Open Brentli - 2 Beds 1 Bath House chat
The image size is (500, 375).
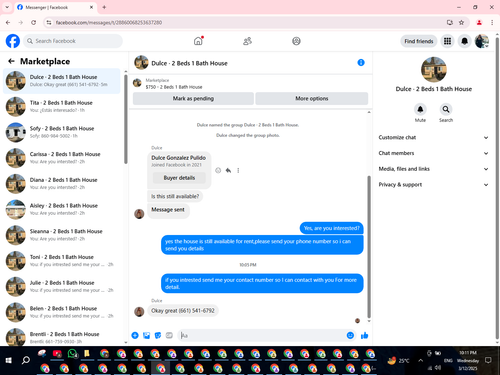click(62, 337)
